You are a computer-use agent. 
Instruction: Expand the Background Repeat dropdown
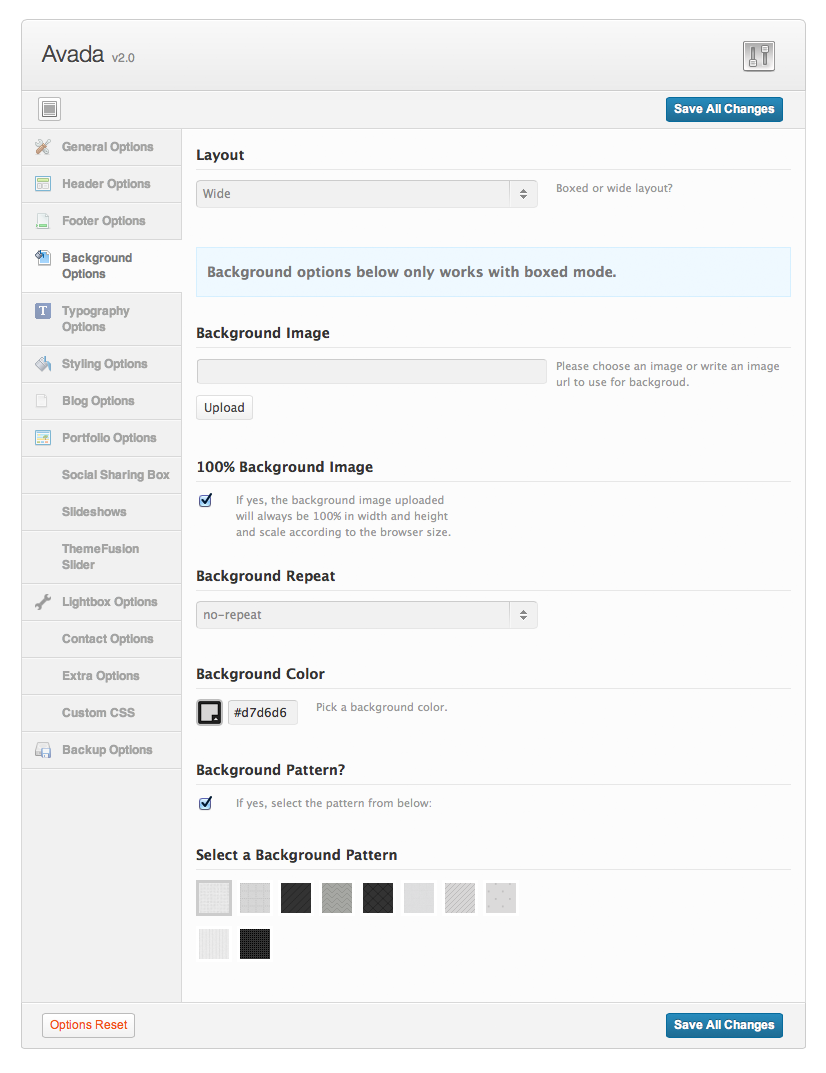pyautogui.click(x=366, y=615)
